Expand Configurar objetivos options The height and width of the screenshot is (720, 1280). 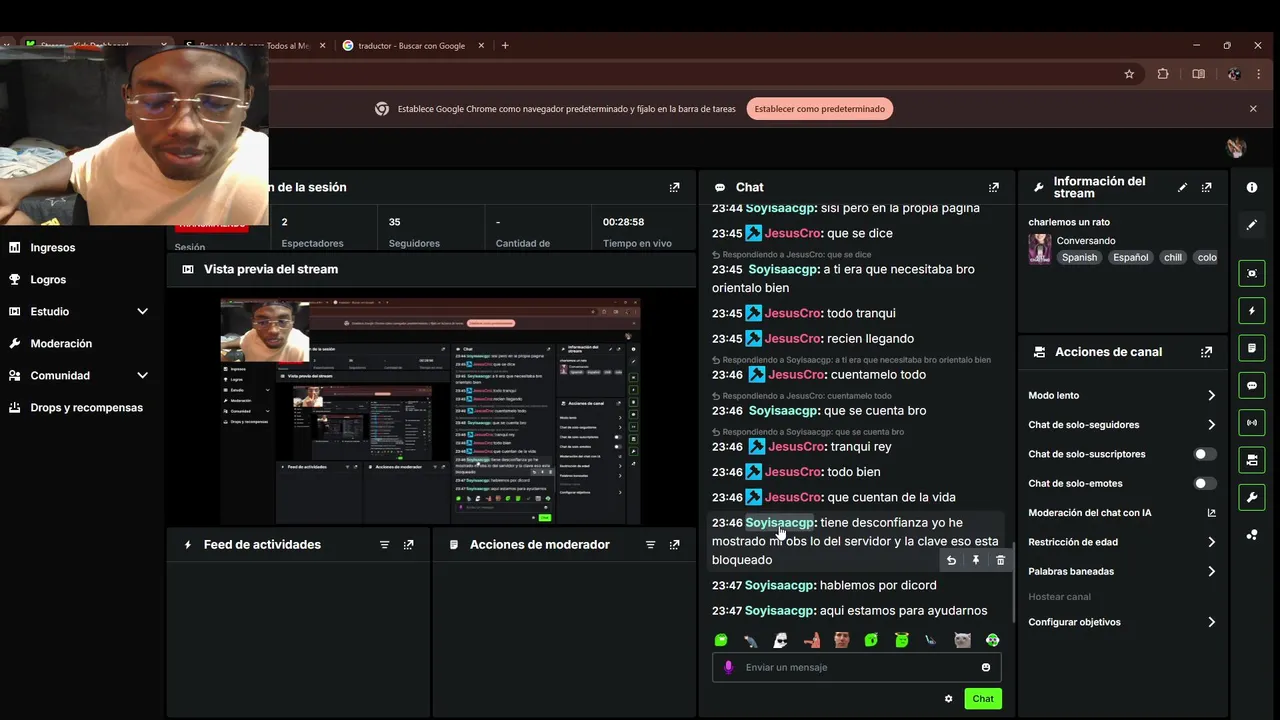click(x=1211, y=622)
